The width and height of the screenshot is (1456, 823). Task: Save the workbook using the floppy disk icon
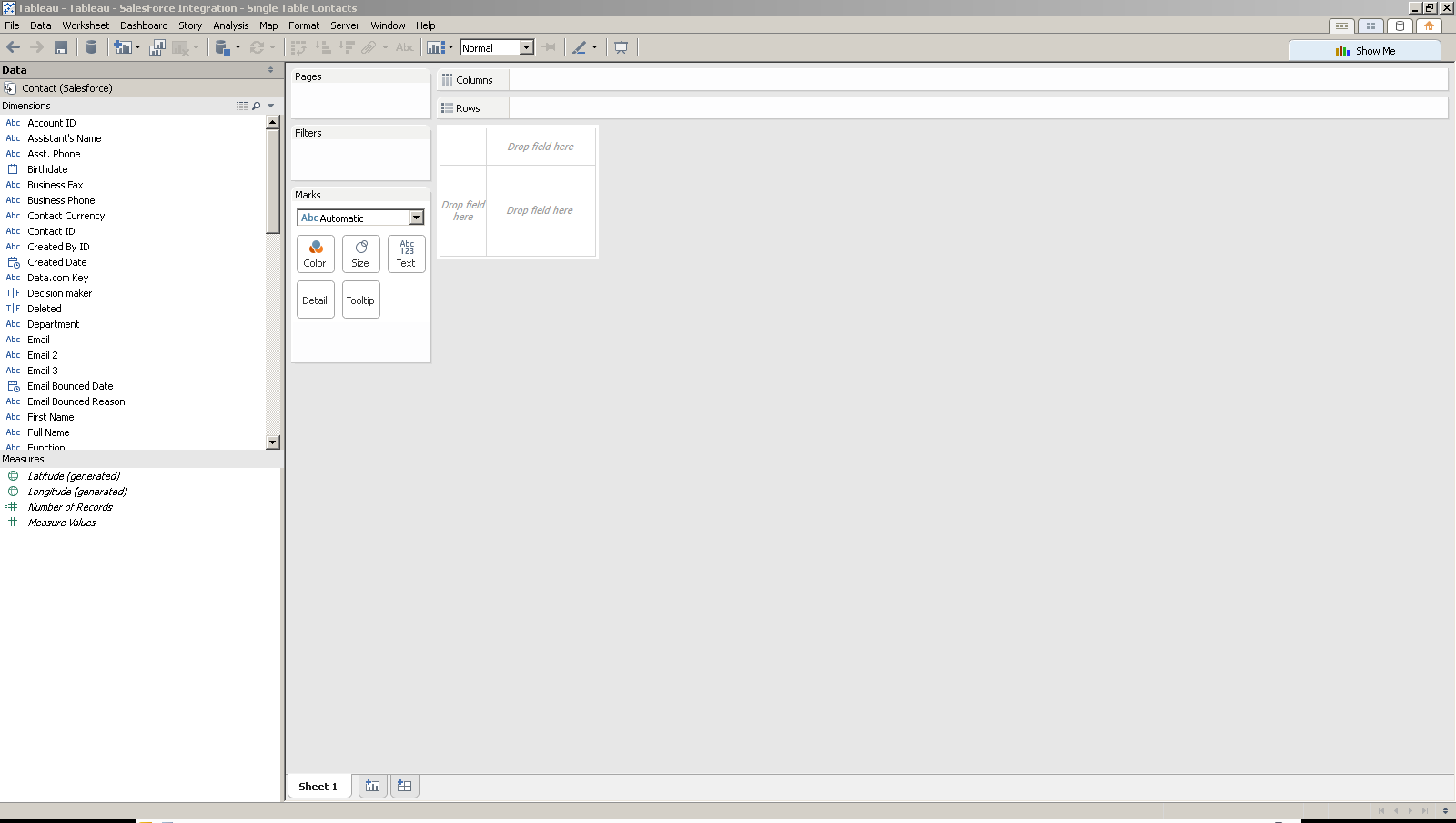(x=61, y=47)
